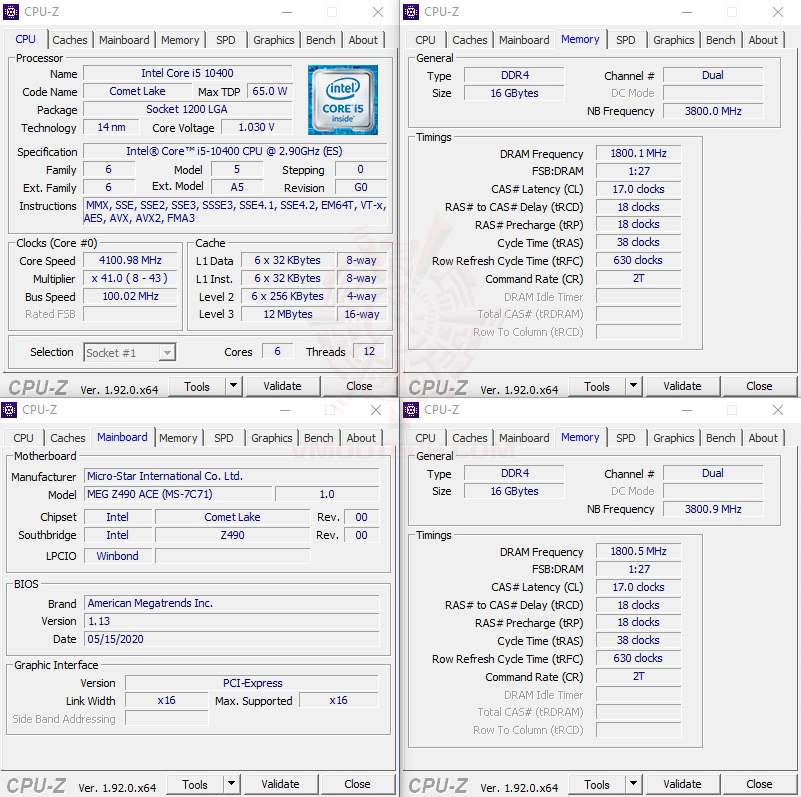Close the bottom-left CPU-Z Mainboard window with X
The image size is (801, 797).
click(x=376, y=410)
